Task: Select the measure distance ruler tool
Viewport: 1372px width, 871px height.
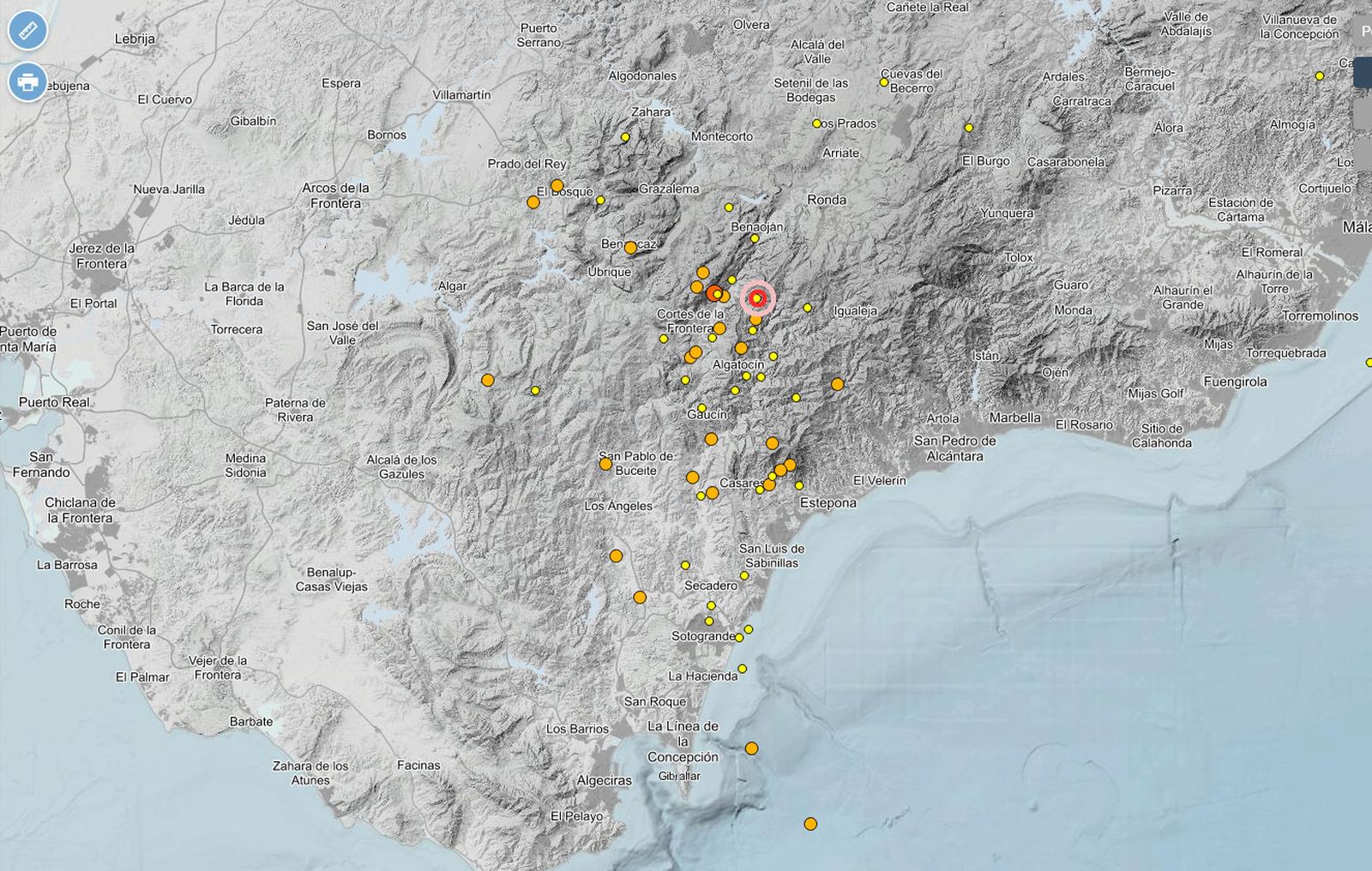Action: click(26, 30)
